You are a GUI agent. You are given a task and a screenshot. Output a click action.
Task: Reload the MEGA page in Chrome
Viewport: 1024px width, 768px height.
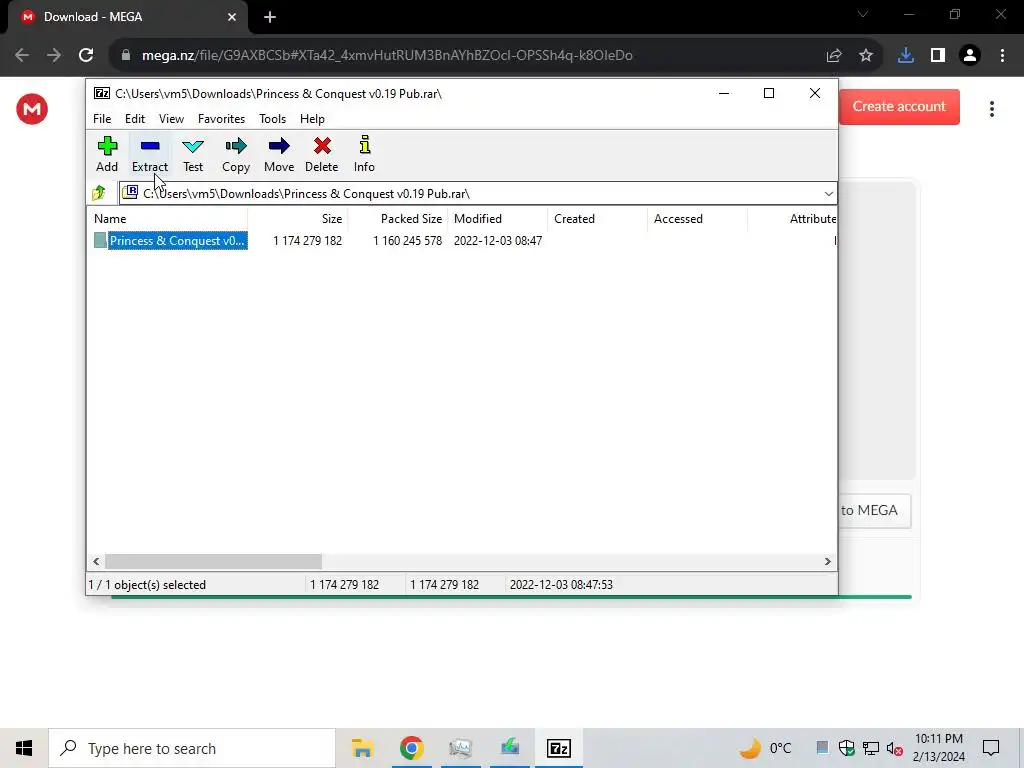click(x=86, y=56)
